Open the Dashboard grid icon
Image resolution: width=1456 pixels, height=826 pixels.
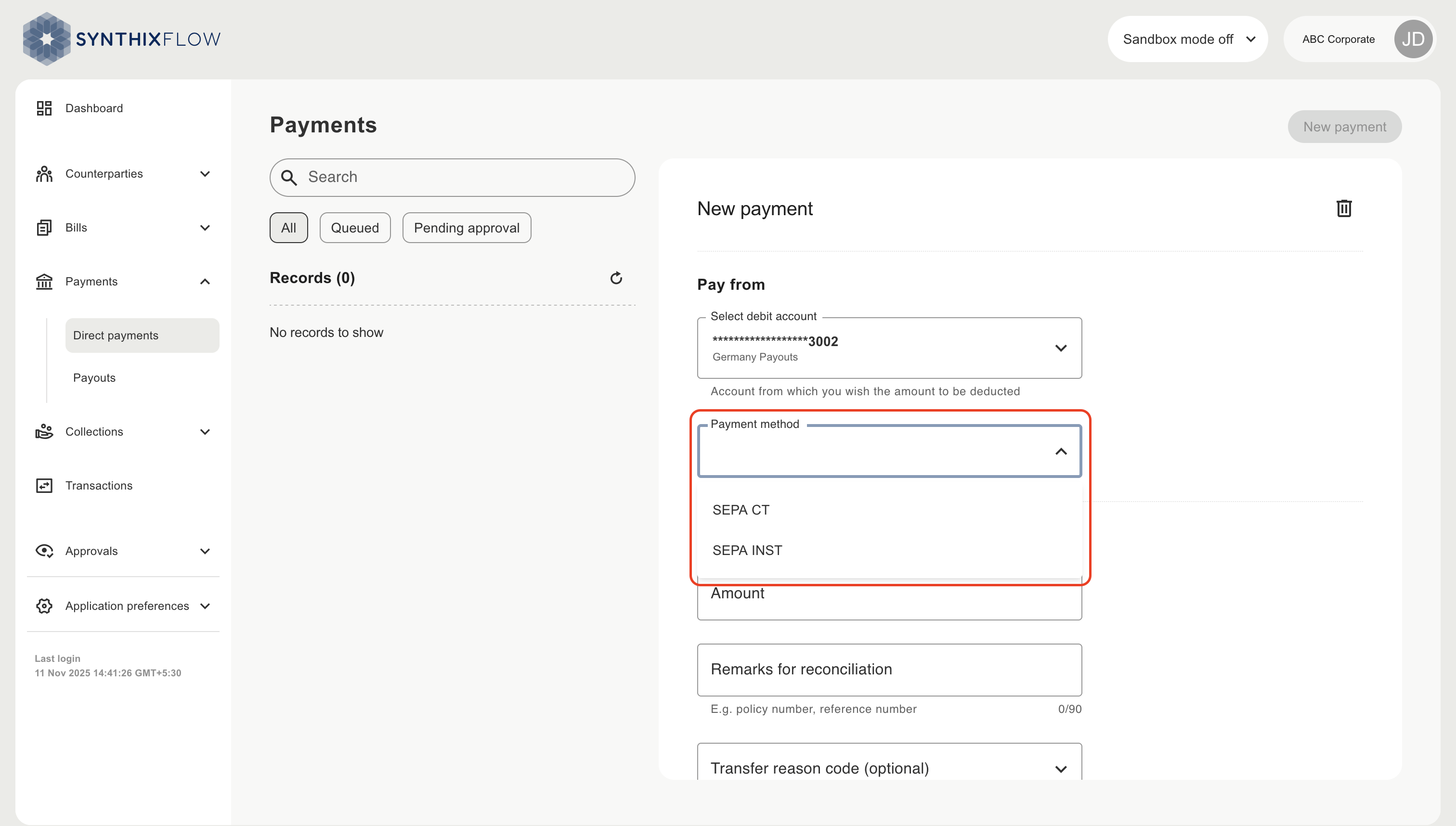click(x=44, y=108)
